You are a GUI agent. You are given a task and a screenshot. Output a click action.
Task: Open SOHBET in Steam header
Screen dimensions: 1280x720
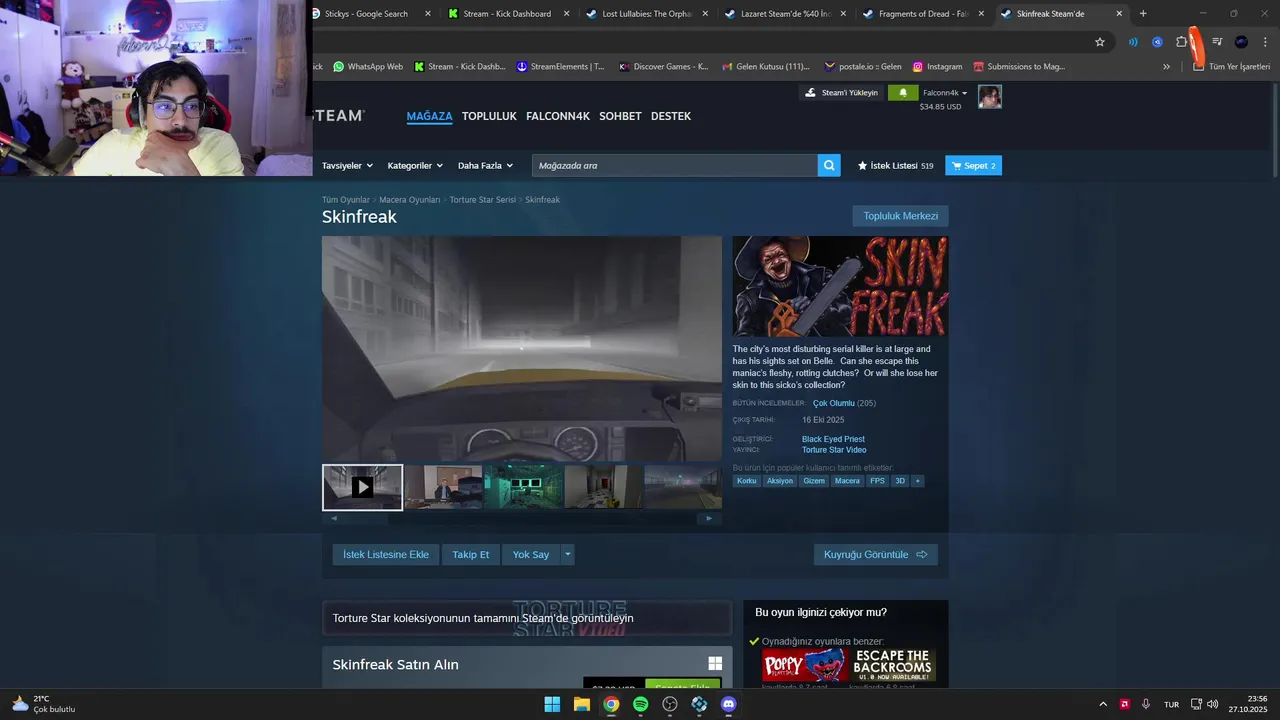(620, 116)
